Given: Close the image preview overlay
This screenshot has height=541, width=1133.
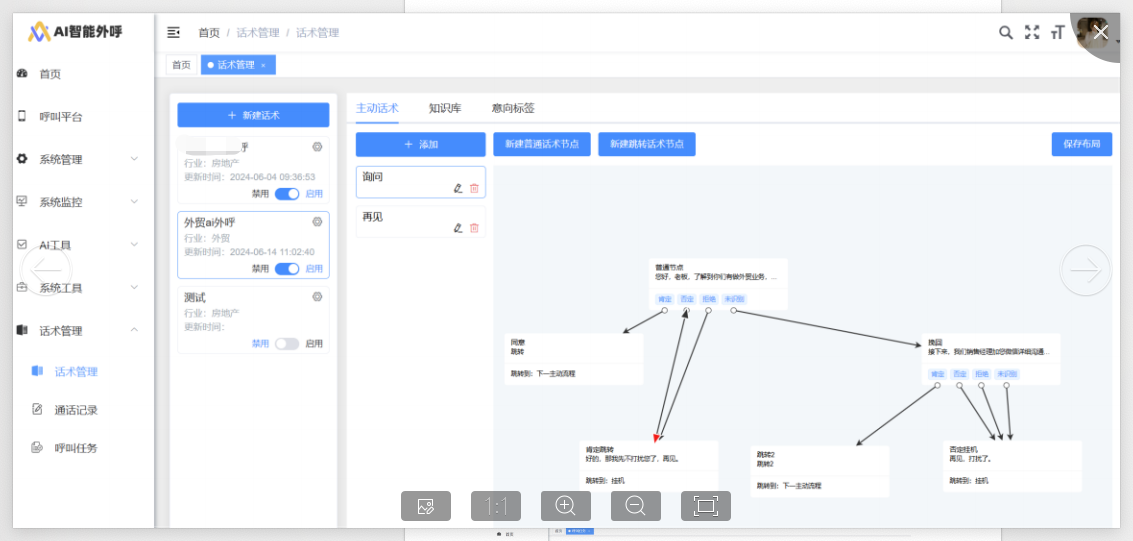Looking at the screenshot, I should [x=1101, y=32].
